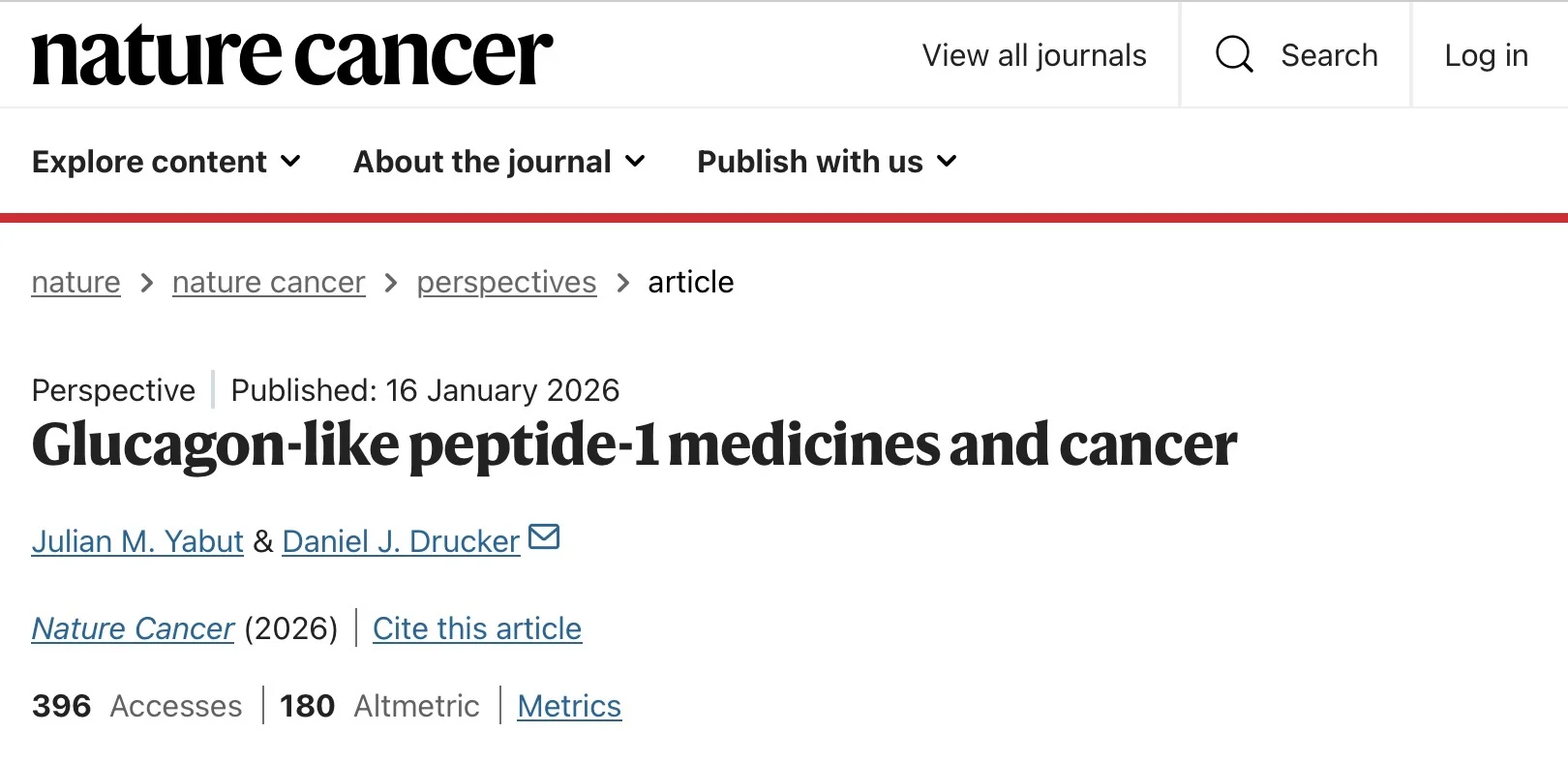This screenshot has width=1568, height=764.
Task: Open View all journals
Action: tap(1034, 55)
